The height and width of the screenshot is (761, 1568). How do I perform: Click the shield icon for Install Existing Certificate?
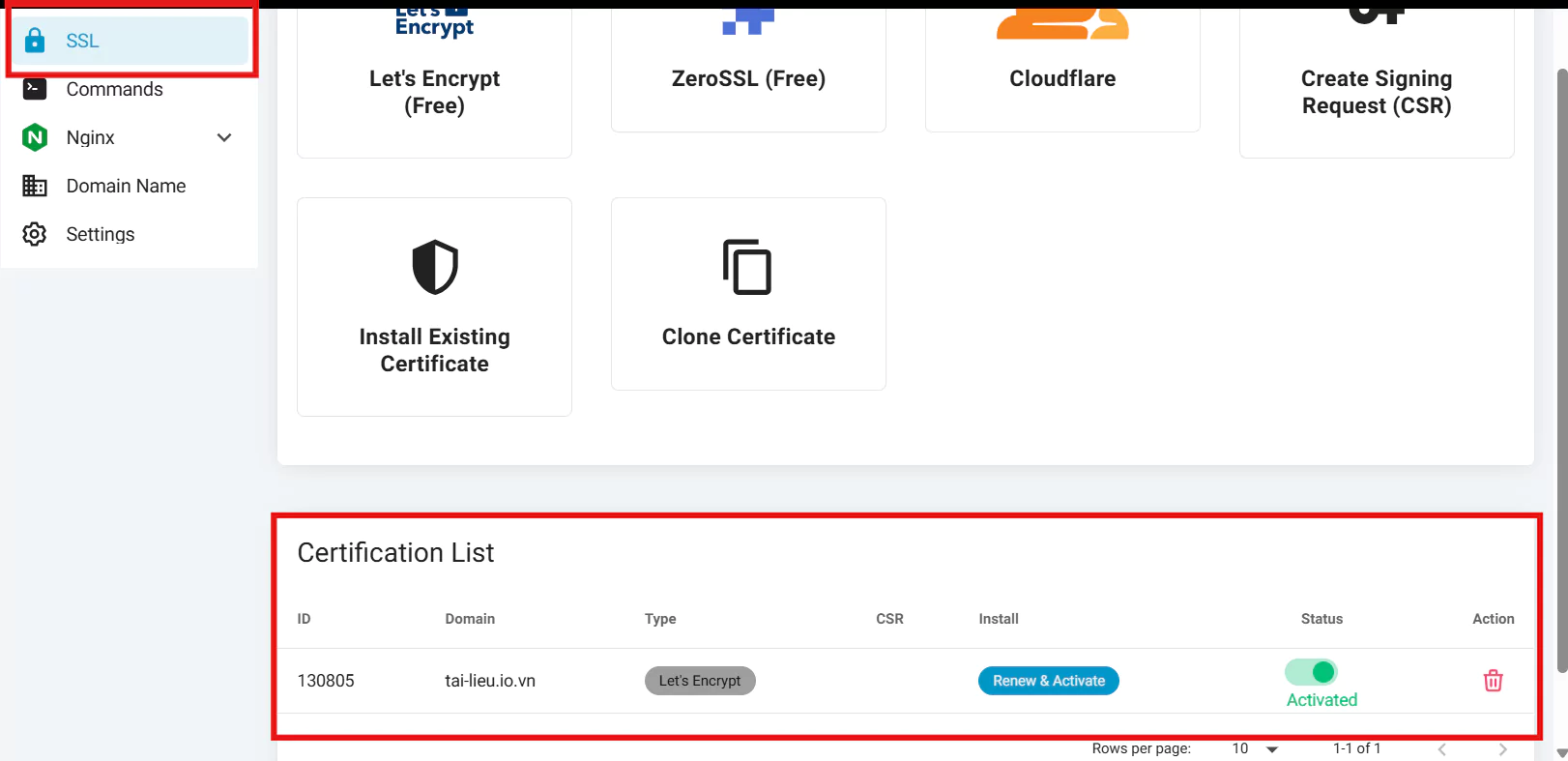point(434,267)
